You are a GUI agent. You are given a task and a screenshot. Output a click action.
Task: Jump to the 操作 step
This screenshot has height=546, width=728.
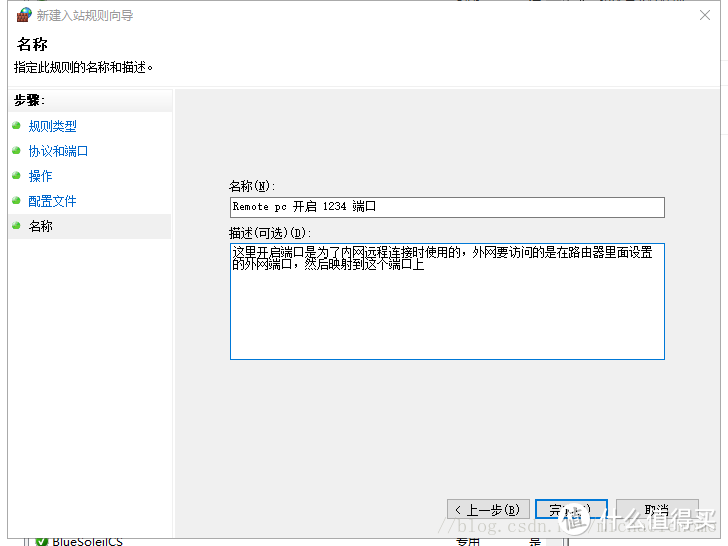[40, 176]
